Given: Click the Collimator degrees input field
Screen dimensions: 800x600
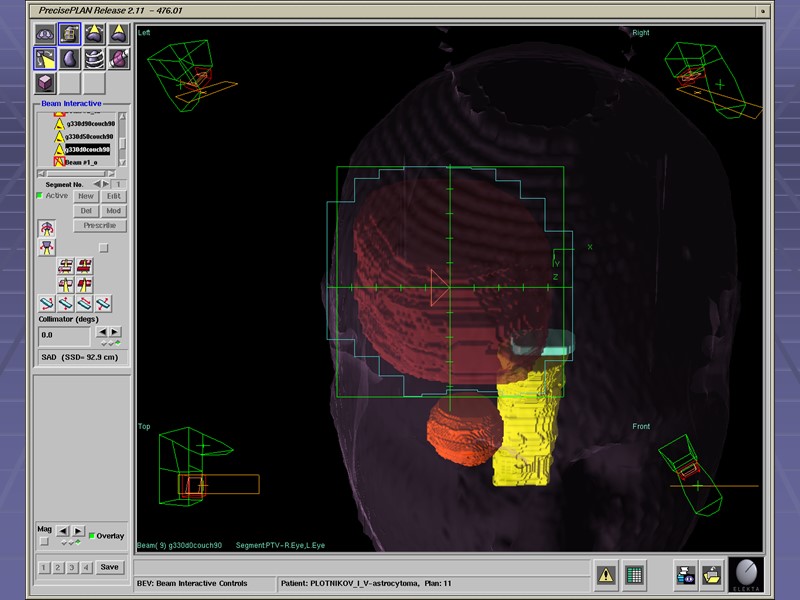Looking at the screenshot, I should (64, 335).
